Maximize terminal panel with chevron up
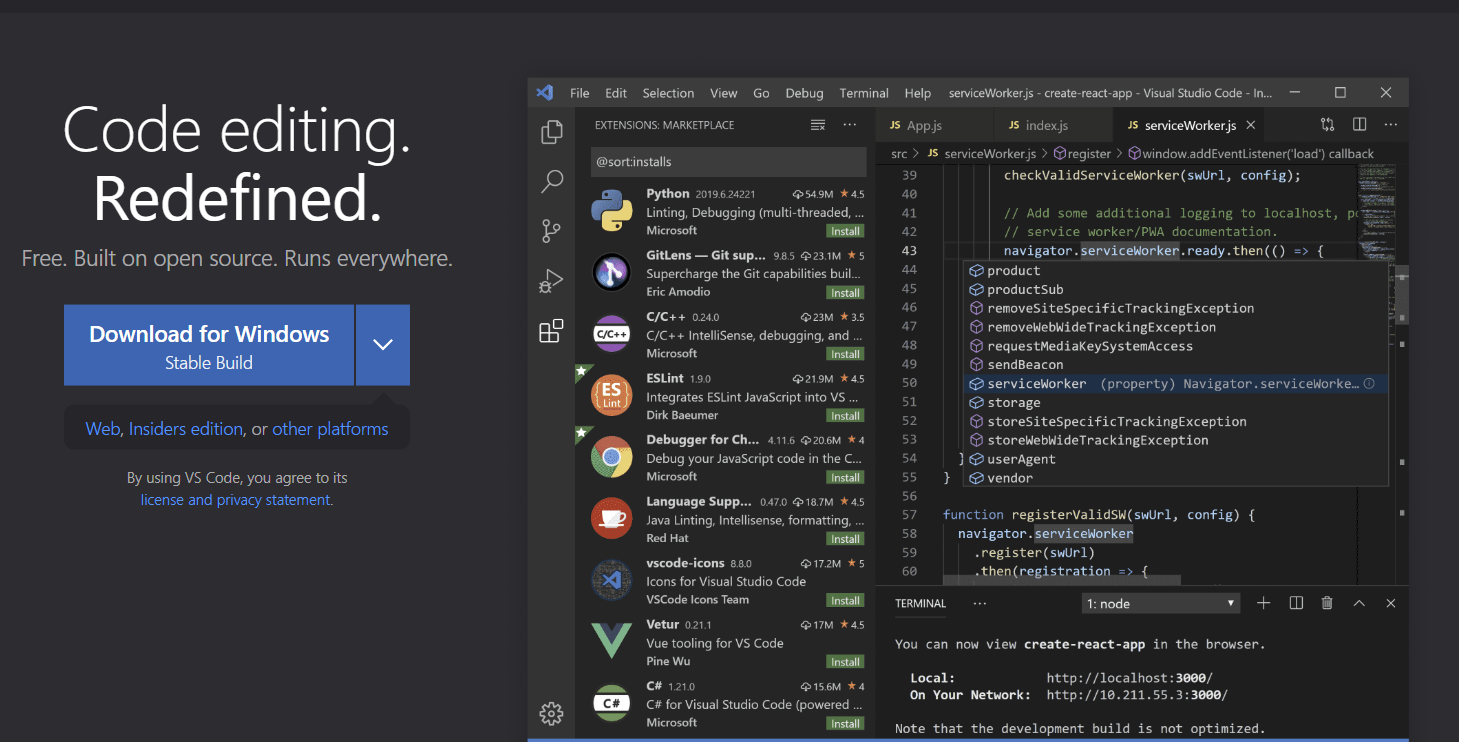 1359,603
